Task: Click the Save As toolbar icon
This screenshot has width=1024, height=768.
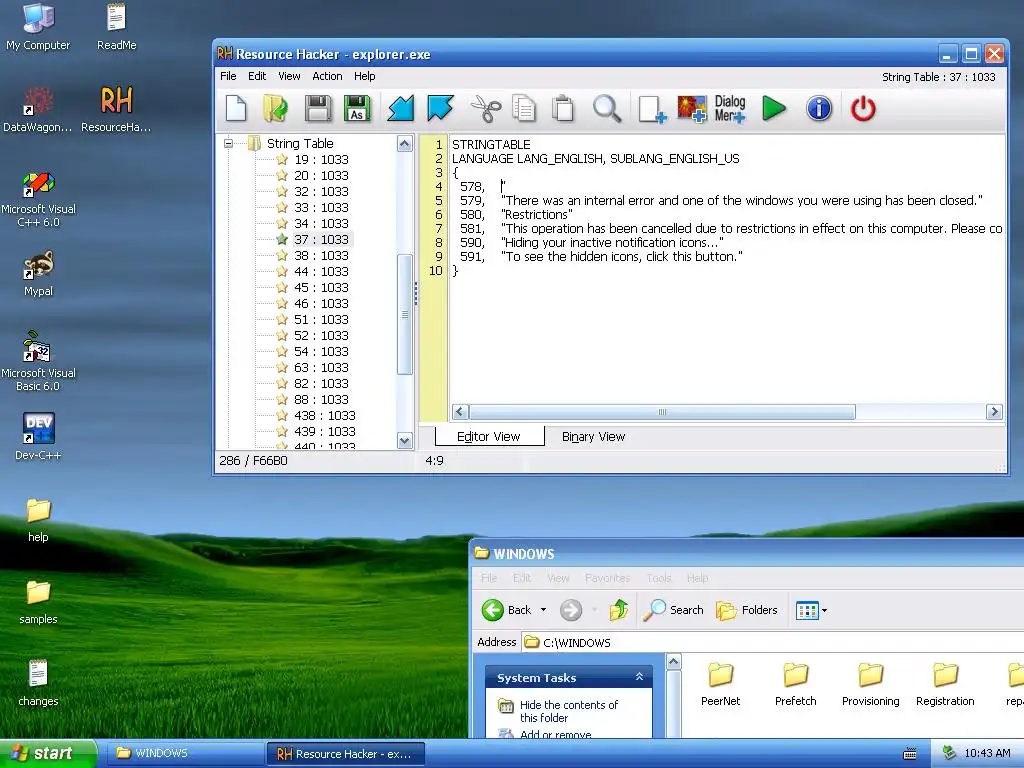Action: click(357, 108)
